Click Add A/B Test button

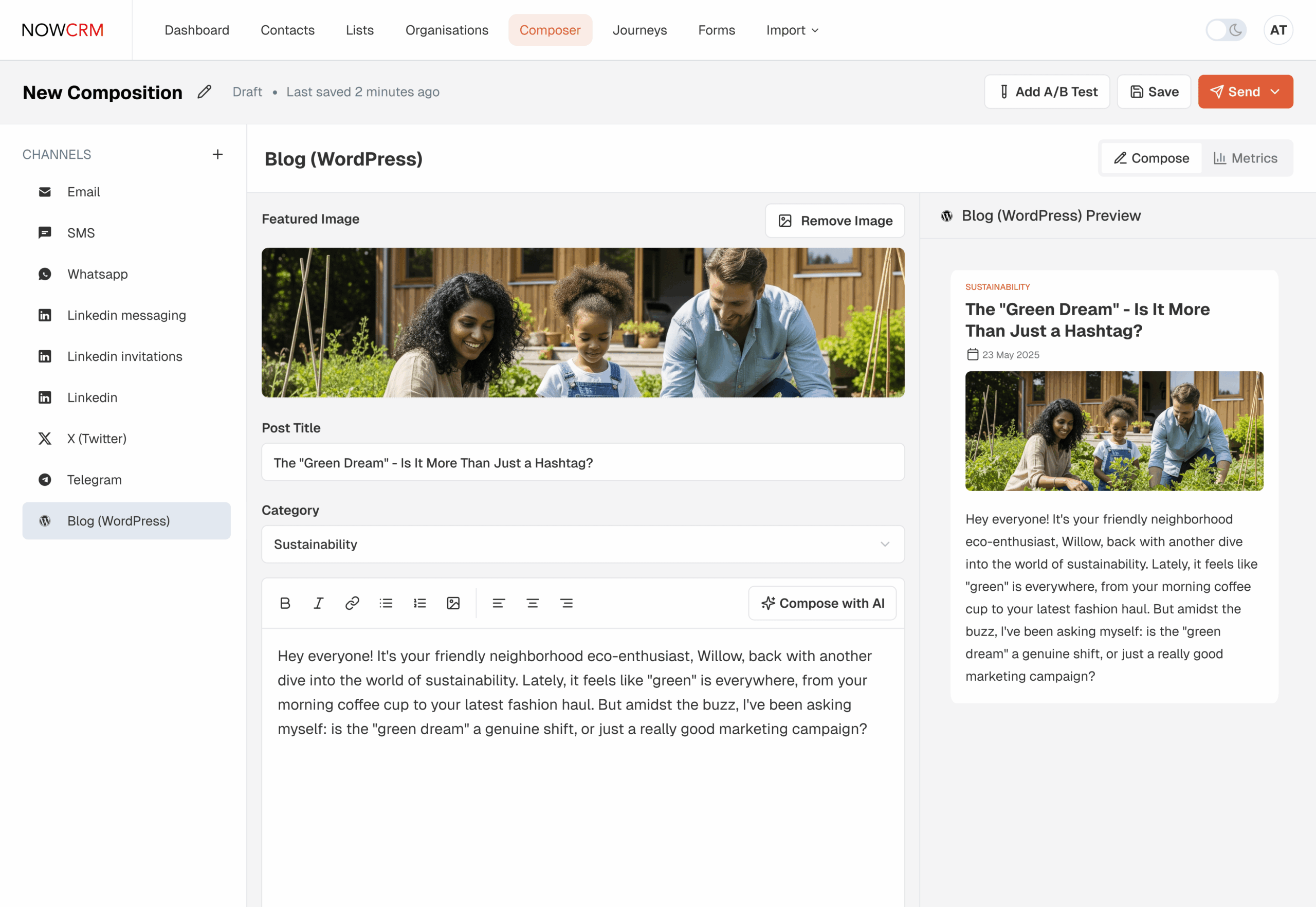click(1047, 92)
